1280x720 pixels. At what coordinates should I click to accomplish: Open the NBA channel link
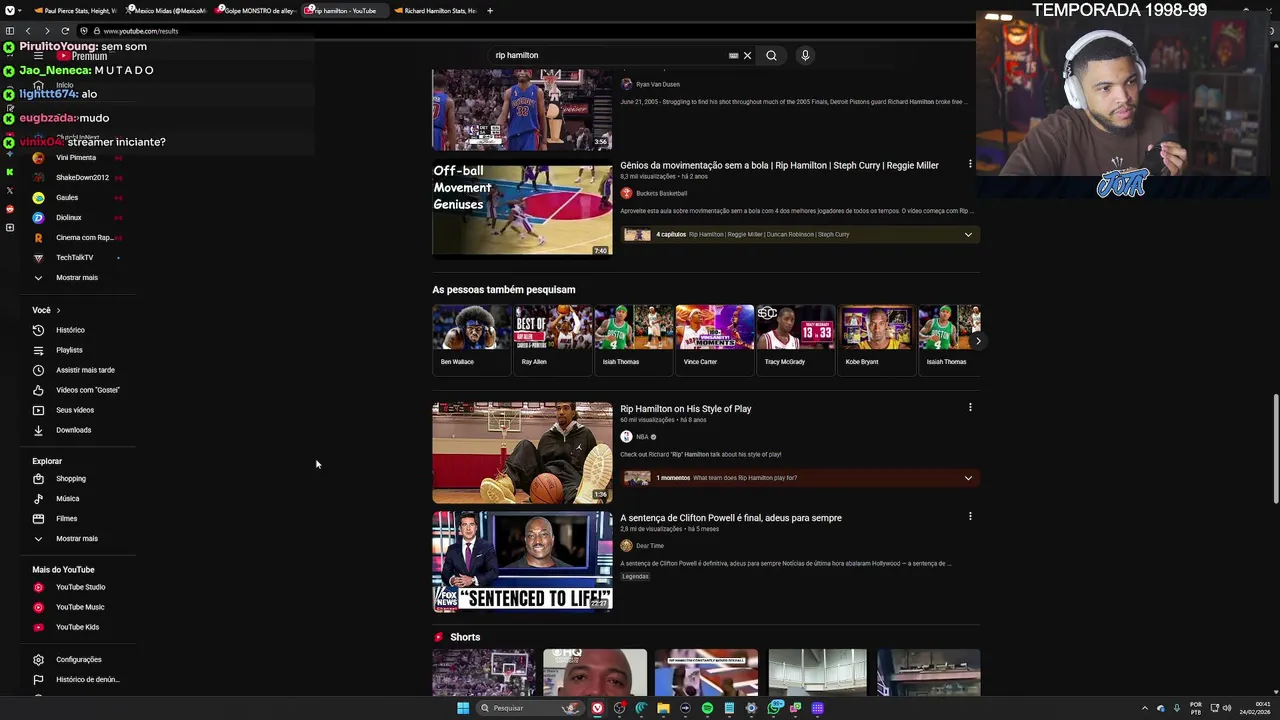point(642,437)
